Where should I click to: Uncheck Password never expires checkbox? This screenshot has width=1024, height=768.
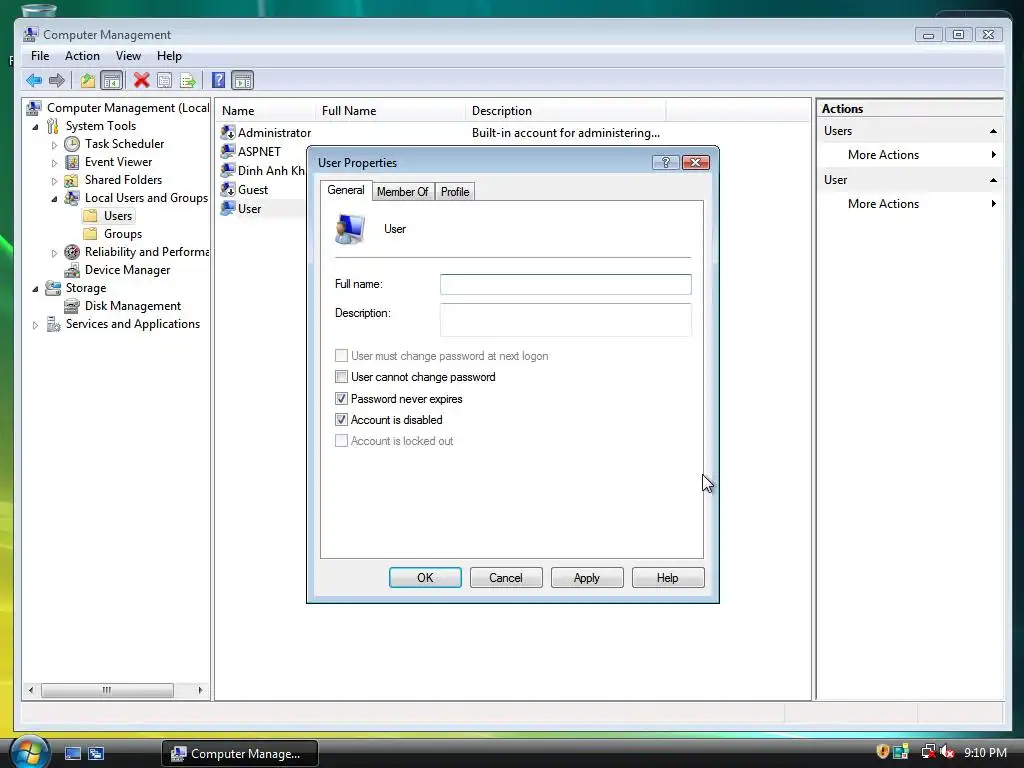pos(341,398)
